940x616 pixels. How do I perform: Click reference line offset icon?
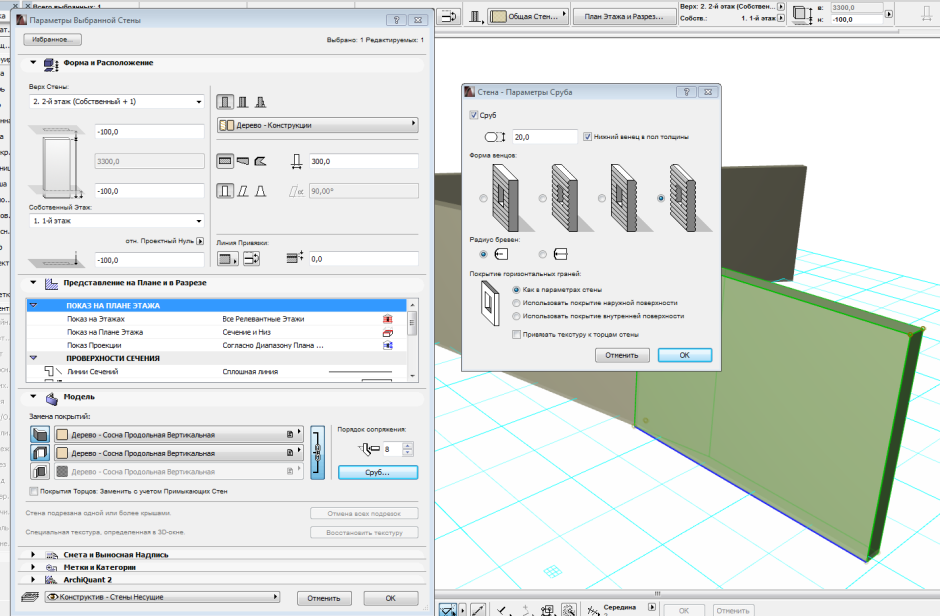pyautogui.click(x=295, y=258)
